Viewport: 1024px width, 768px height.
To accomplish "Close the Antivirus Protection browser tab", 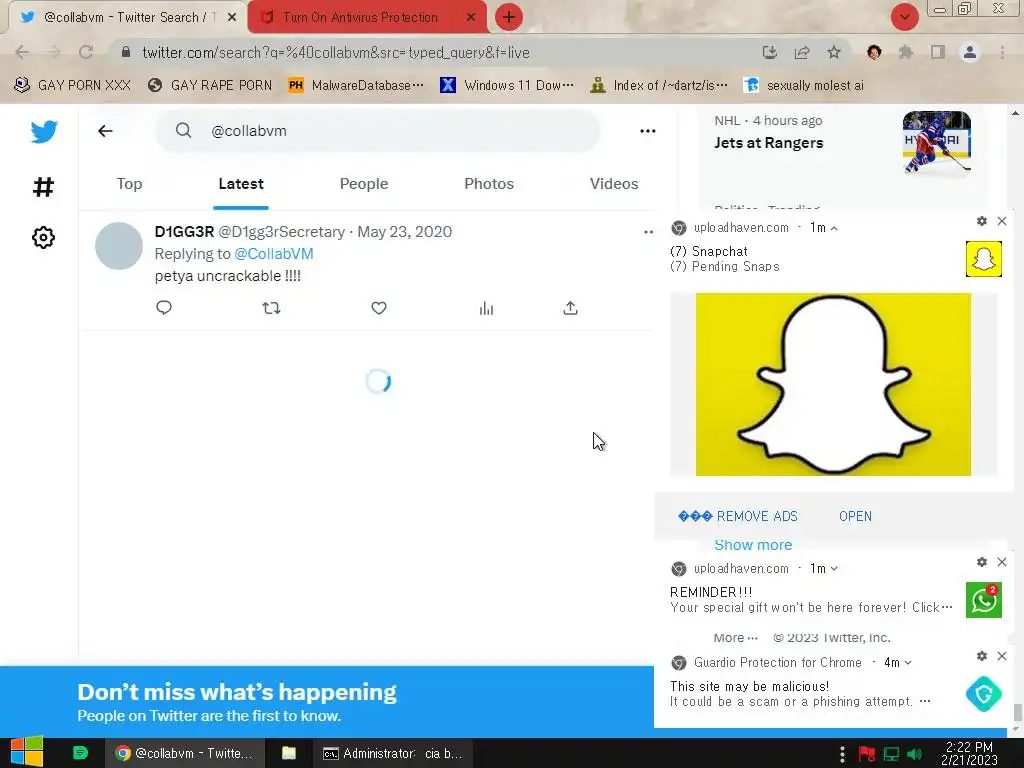I will [x=471, y=18].
